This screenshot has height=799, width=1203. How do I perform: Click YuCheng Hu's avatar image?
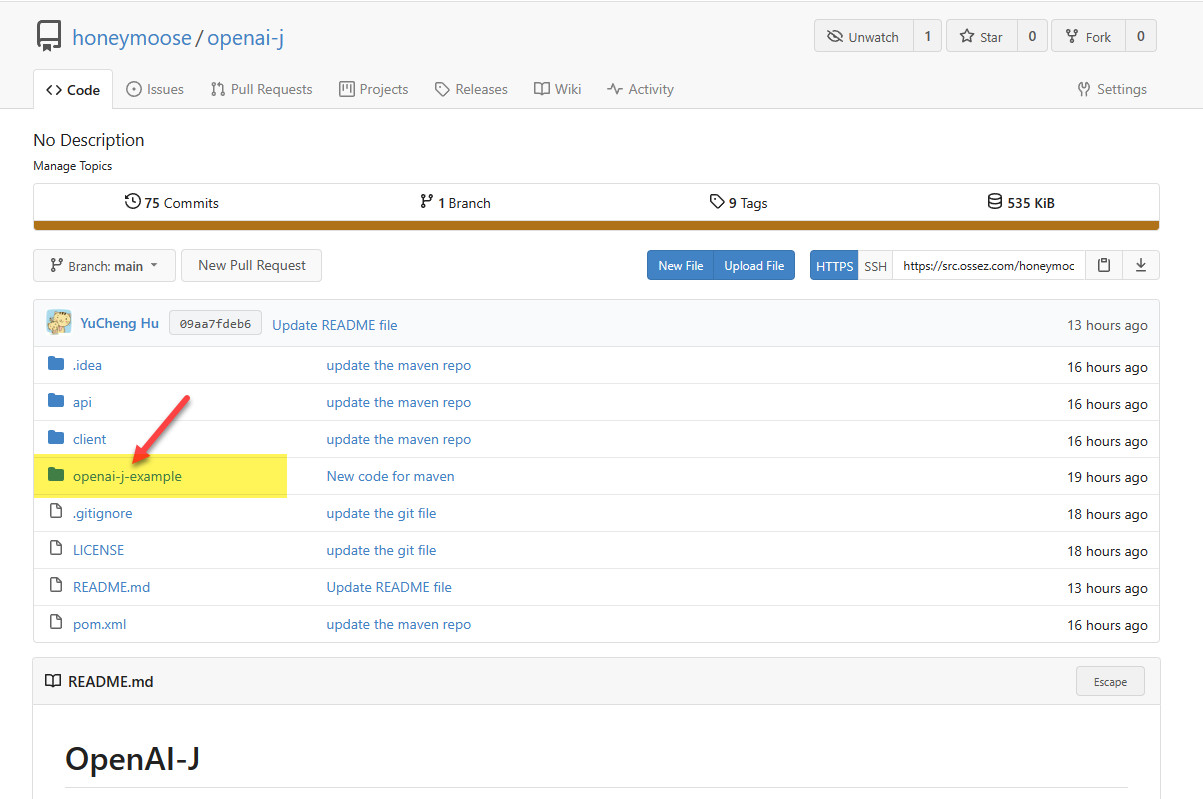coord(59,323)
